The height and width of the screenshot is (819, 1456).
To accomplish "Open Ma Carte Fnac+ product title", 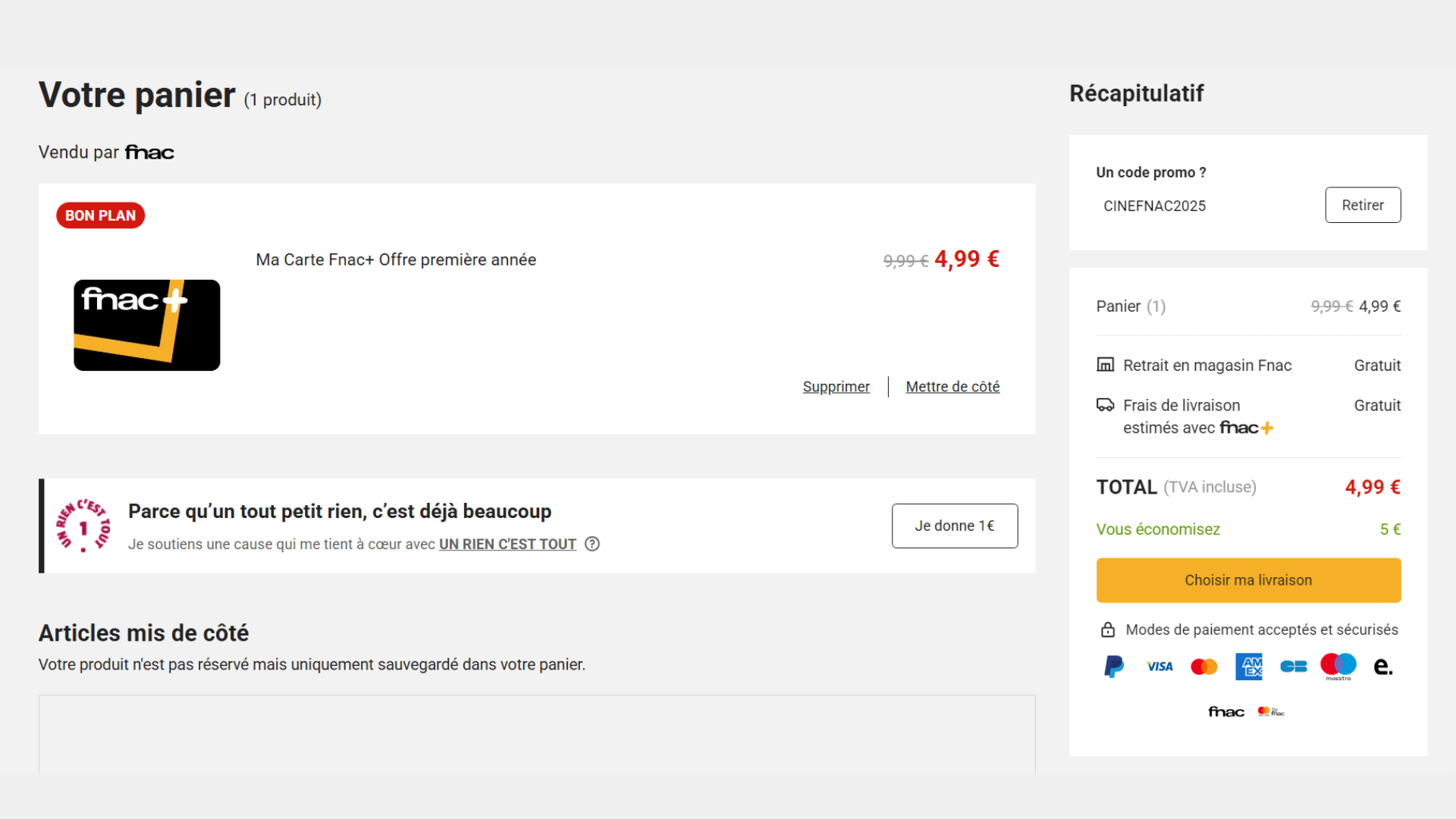I will (x=396, y=259).
